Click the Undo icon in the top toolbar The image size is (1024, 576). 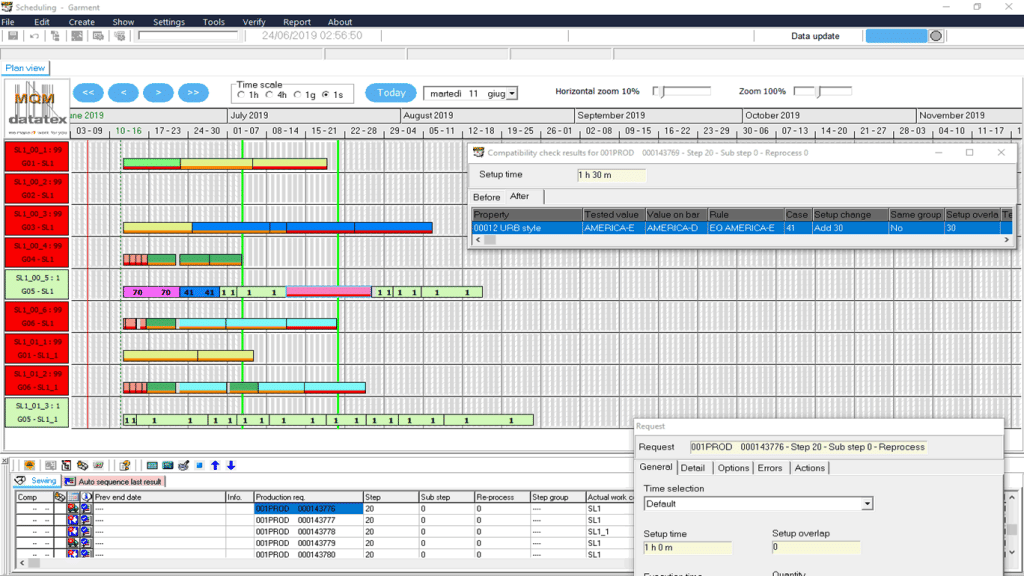click(x=34, y=36)
